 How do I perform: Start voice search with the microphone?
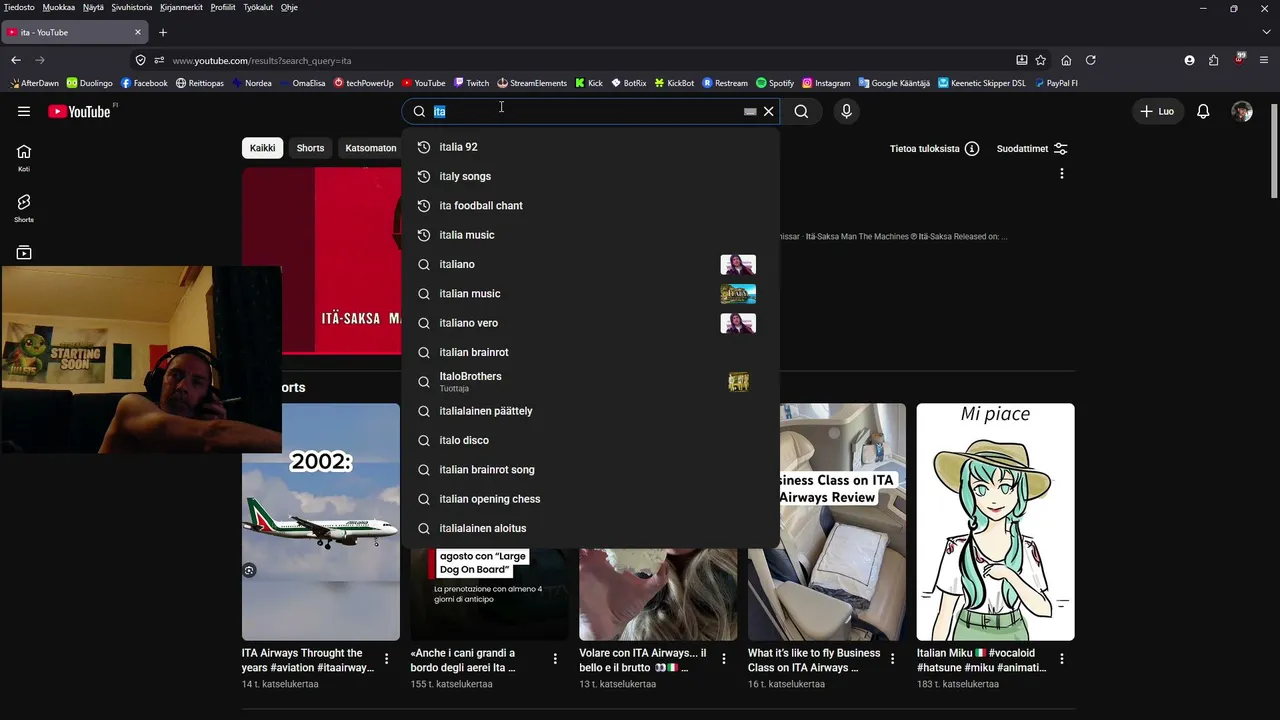tap(846, 111)
